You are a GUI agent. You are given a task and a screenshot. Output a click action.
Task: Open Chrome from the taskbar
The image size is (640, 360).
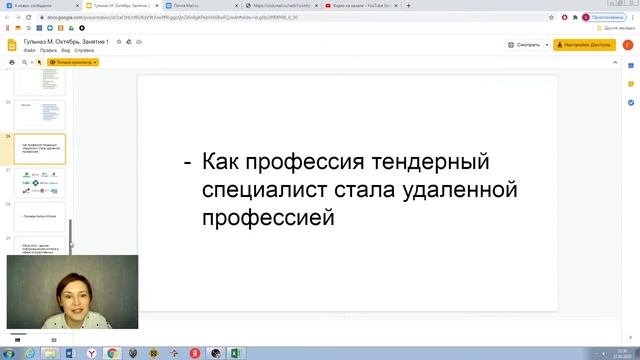click(x=112, y=353)
